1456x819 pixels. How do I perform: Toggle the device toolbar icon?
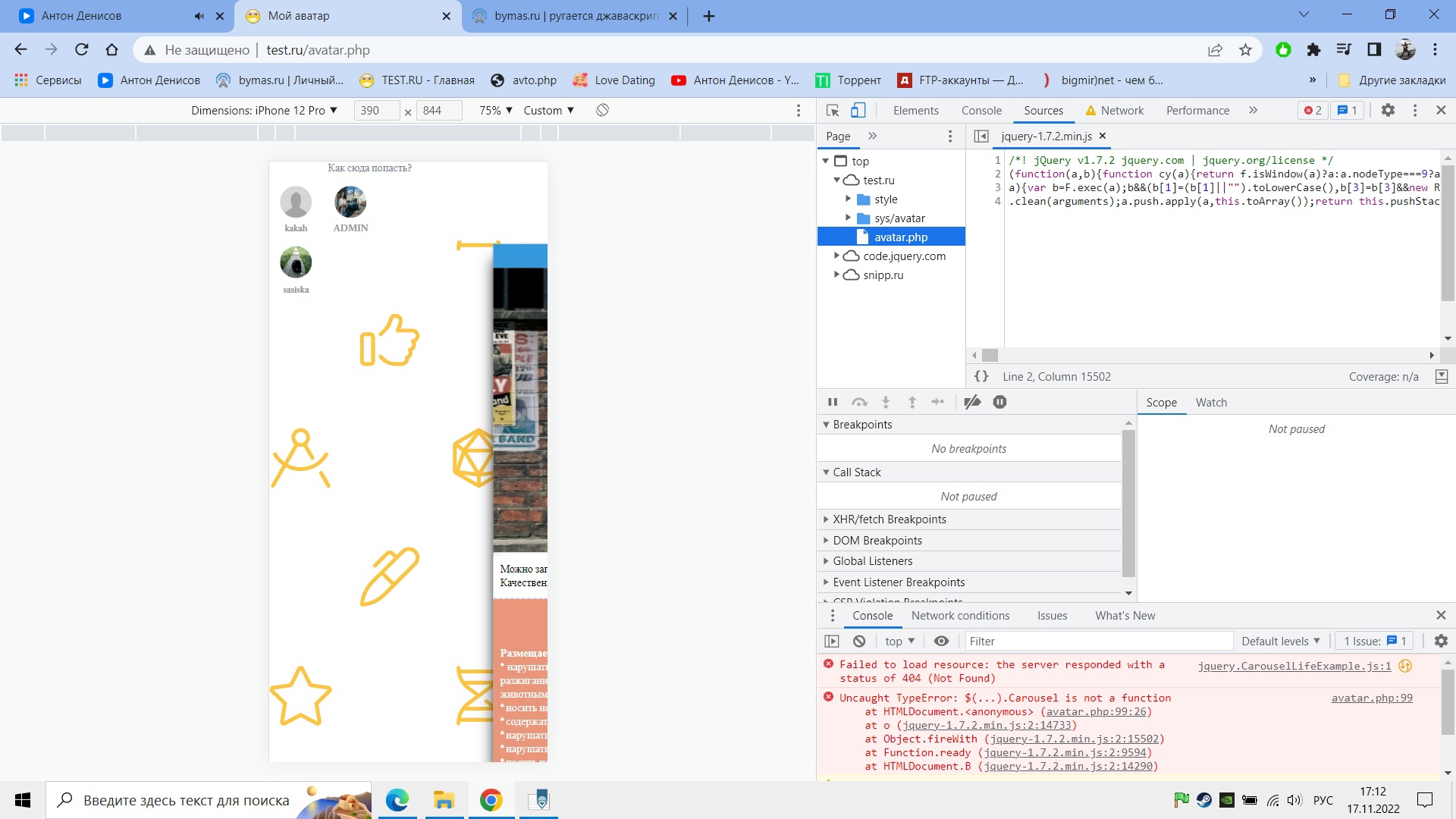858,111
